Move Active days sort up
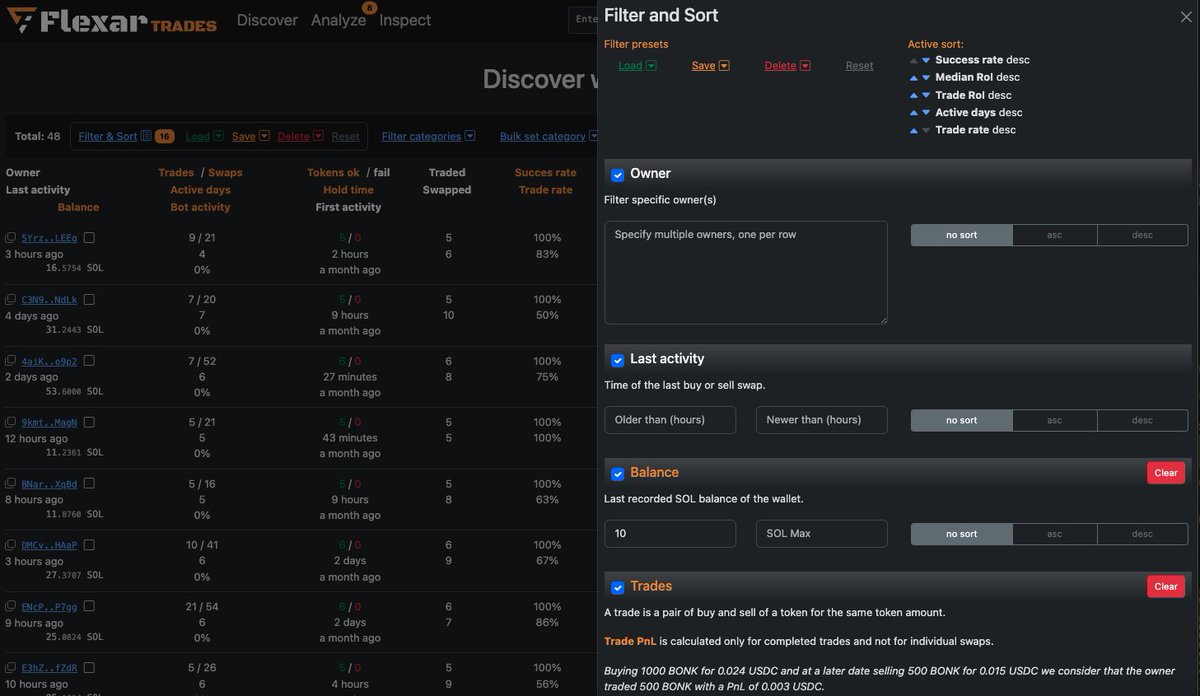1200x696 pixels. 913,112
